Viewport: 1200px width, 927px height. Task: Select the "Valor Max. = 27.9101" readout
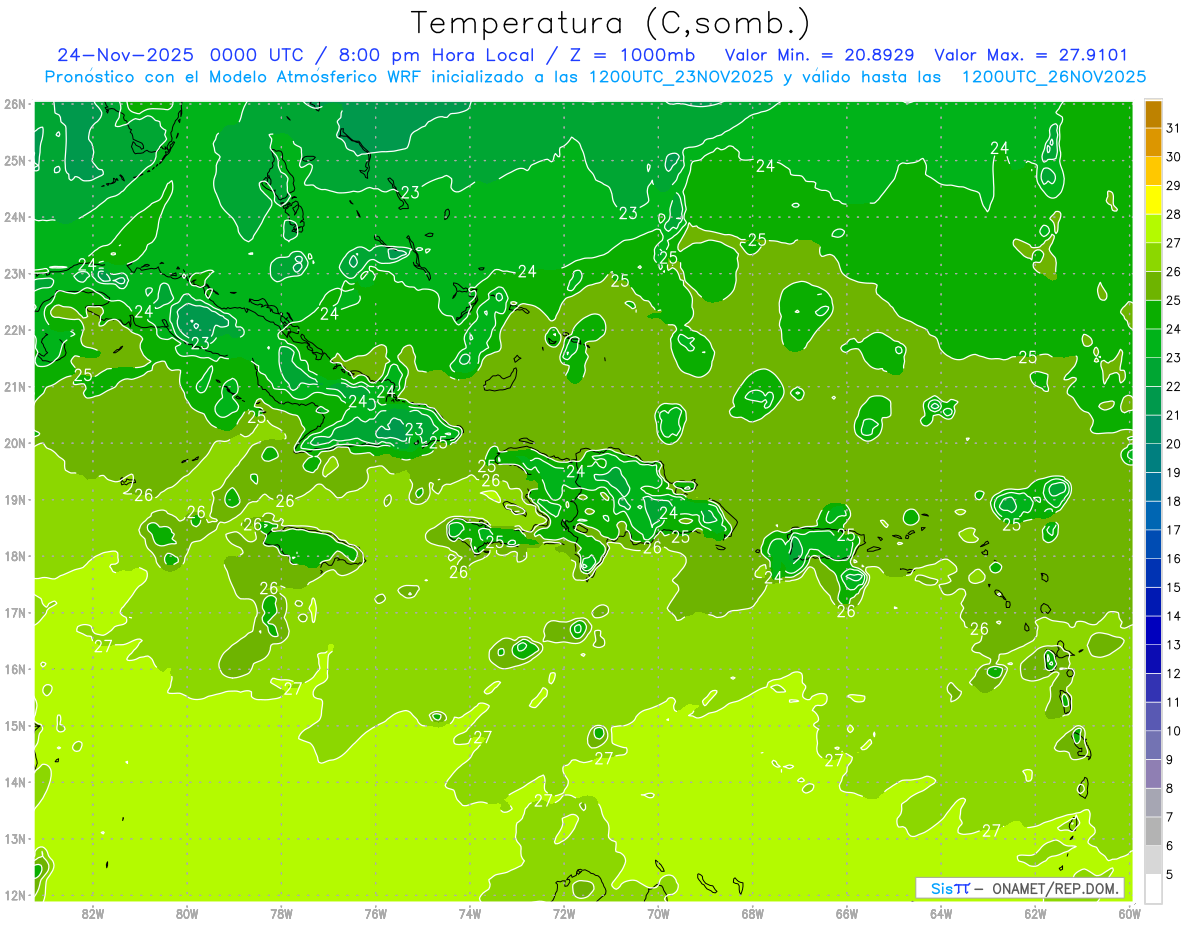(x=1031, y=55)
